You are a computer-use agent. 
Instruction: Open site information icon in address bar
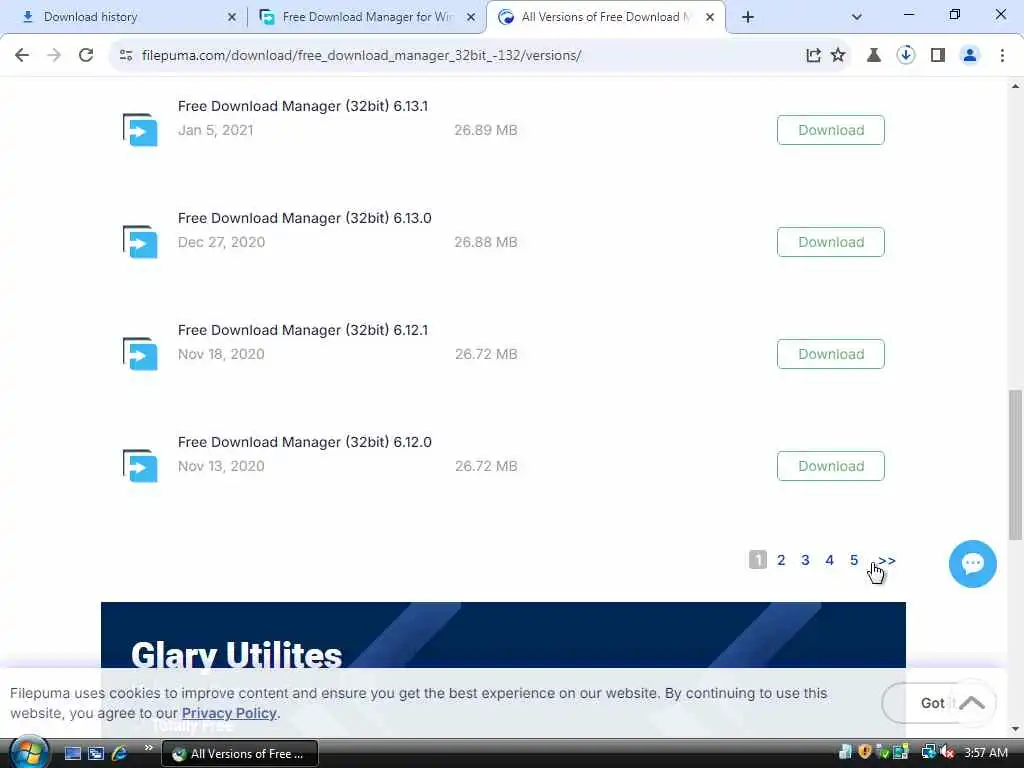tap(126, 56)
